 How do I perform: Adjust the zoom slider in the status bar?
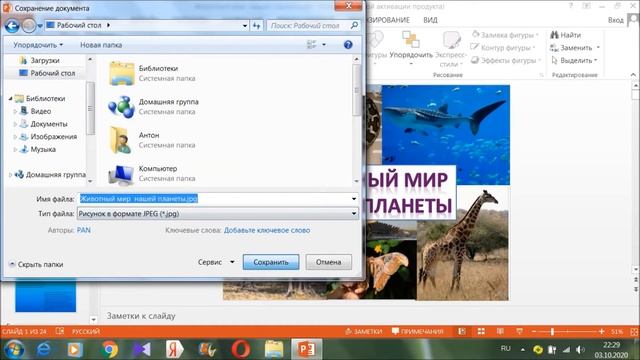[552, 331]
